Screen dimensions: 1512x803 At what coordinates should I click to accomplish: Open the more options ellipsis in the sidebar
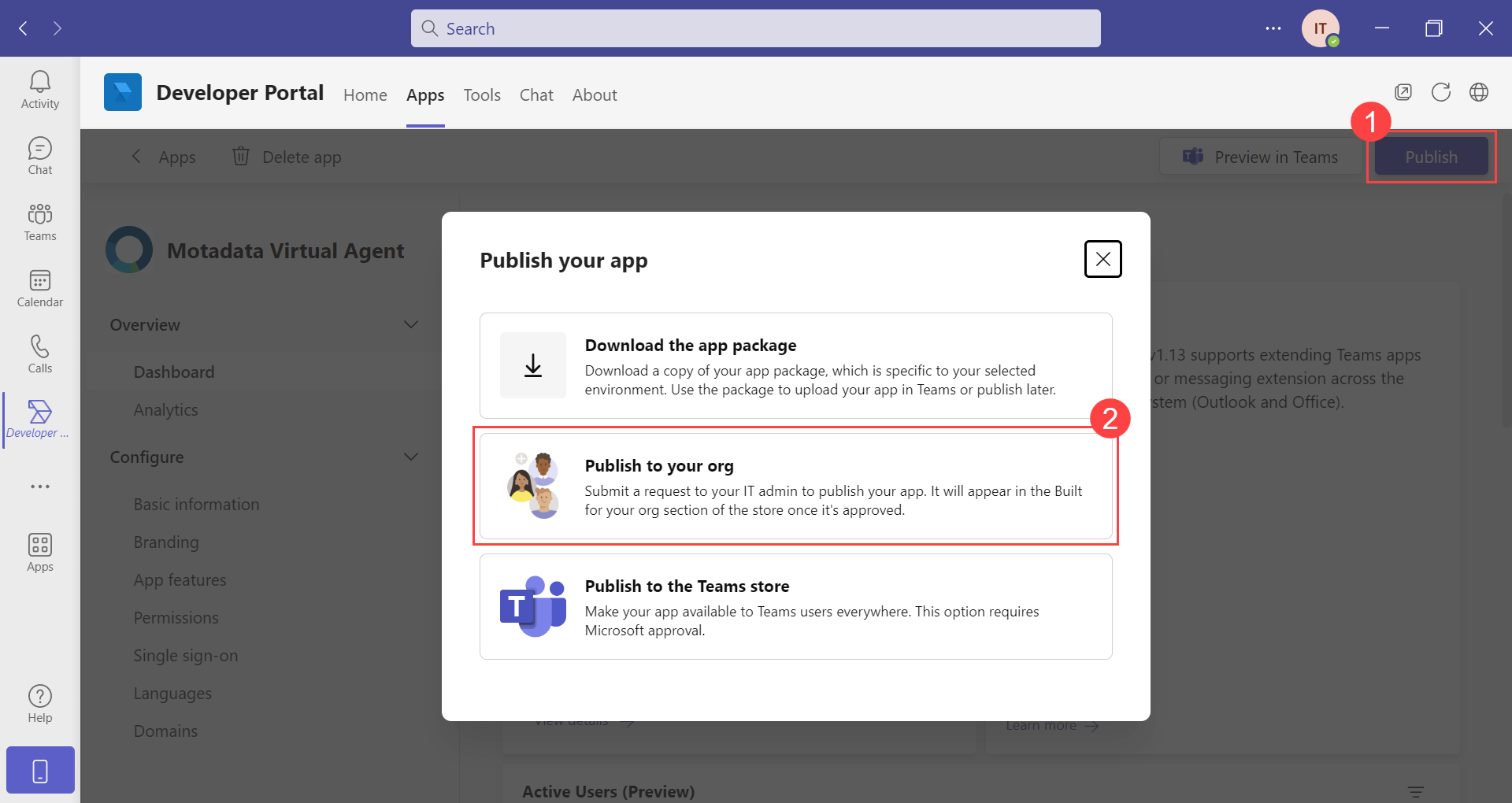39,486
